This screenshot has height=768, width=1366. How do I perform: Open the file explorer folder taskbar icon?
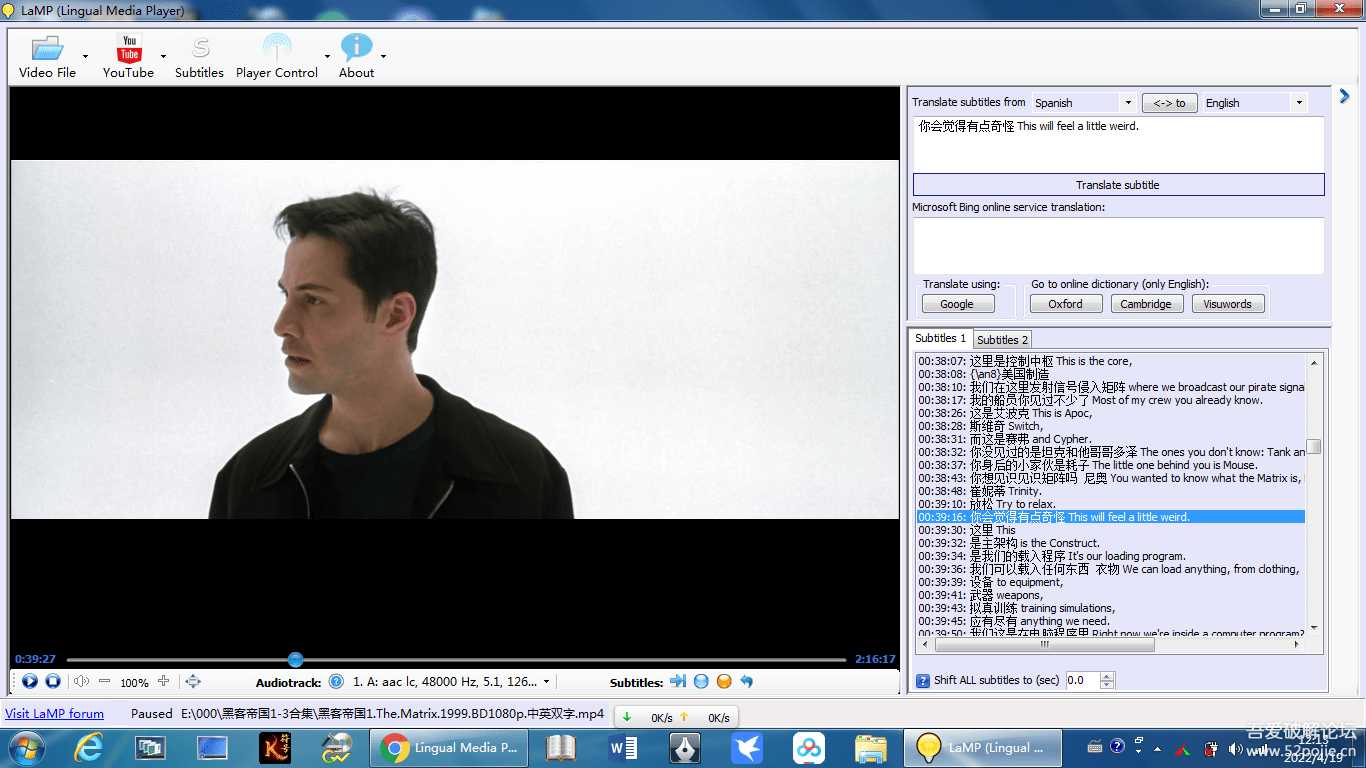point(871,748)
